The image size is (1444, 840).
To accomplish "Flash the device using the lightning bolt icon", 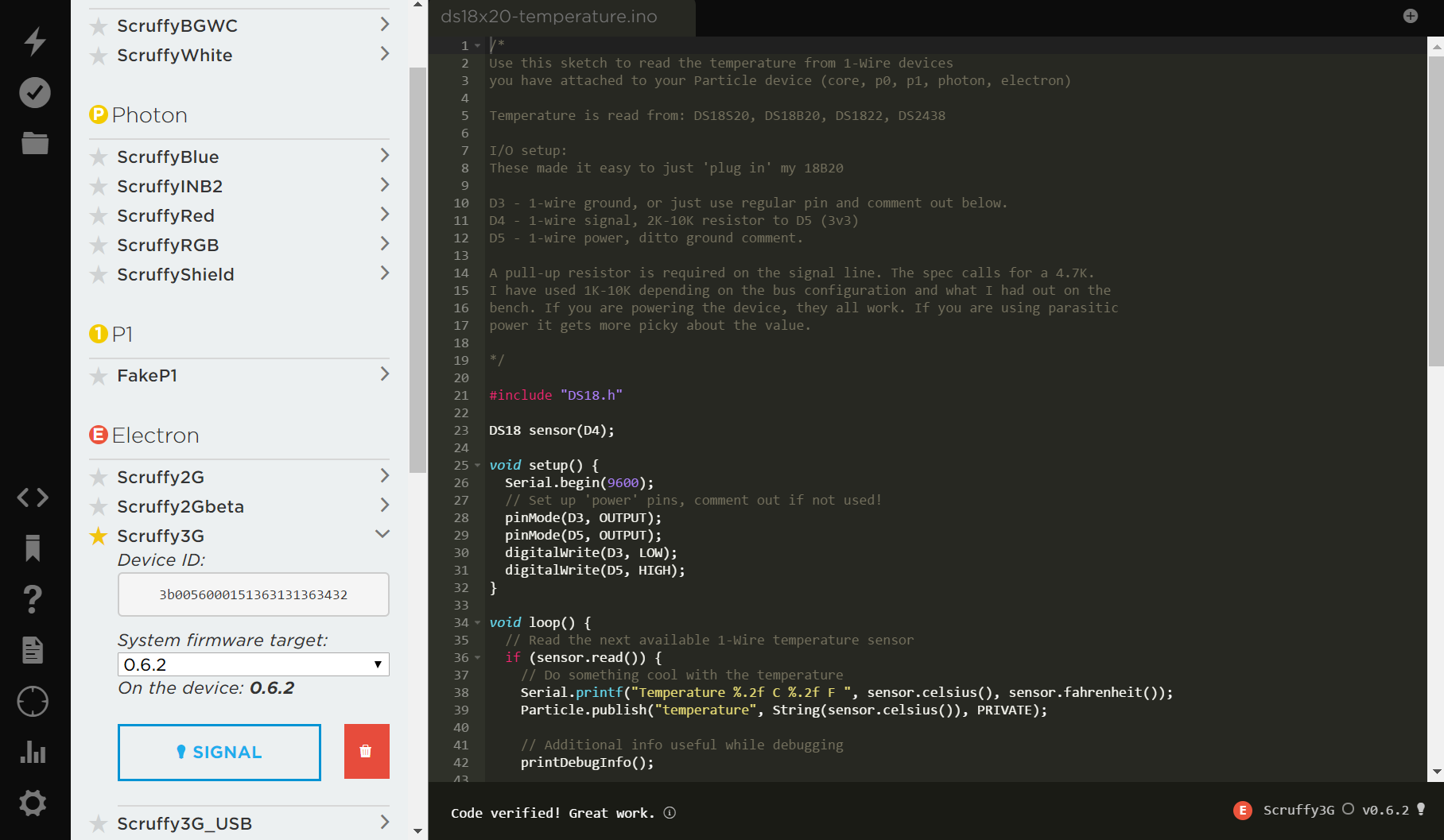I will point(35,41).
